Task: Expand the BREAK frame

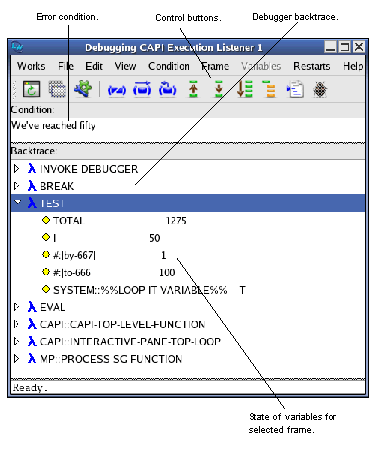Action: click(16, 186)
